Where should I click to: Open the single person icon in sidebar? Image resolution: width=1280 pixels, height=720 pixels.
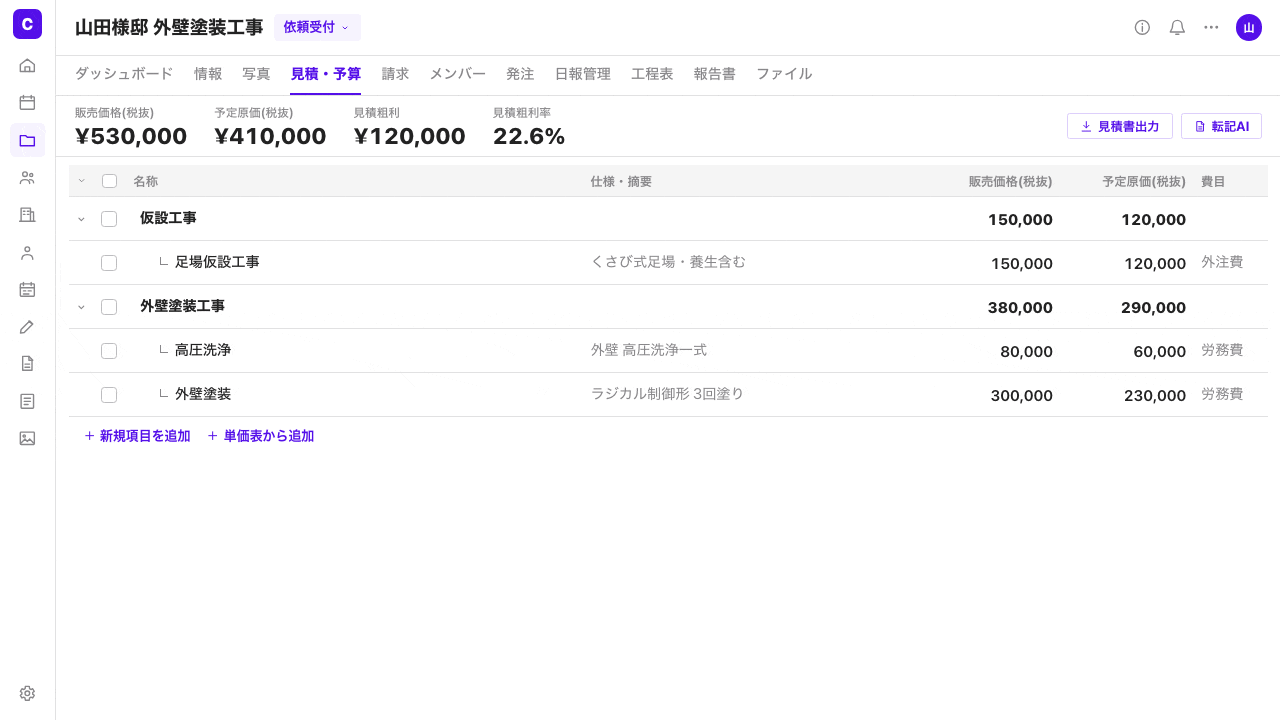click(27, 252)
